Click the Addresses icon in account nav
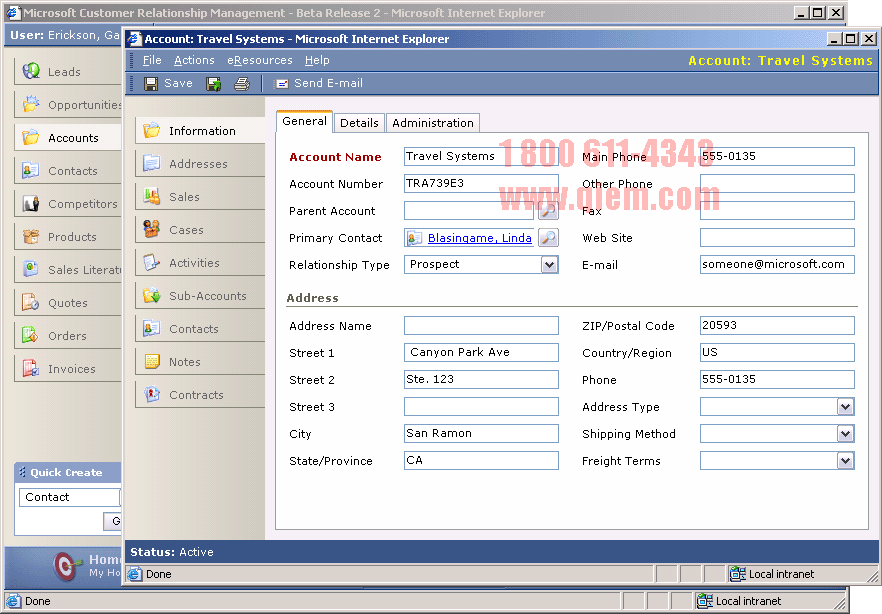 [151, 163]
